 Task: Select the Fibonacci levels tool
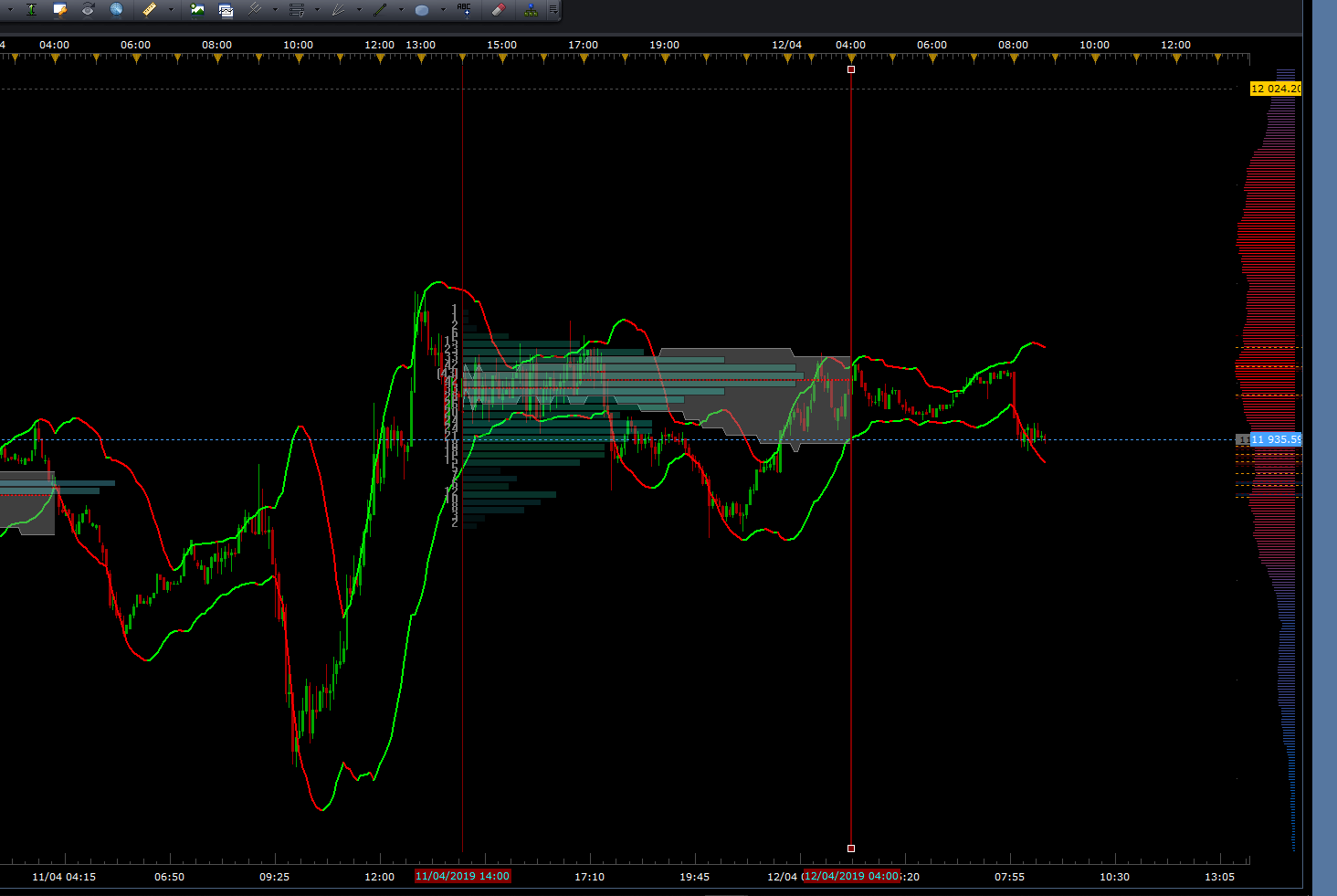tap(297, 9)
